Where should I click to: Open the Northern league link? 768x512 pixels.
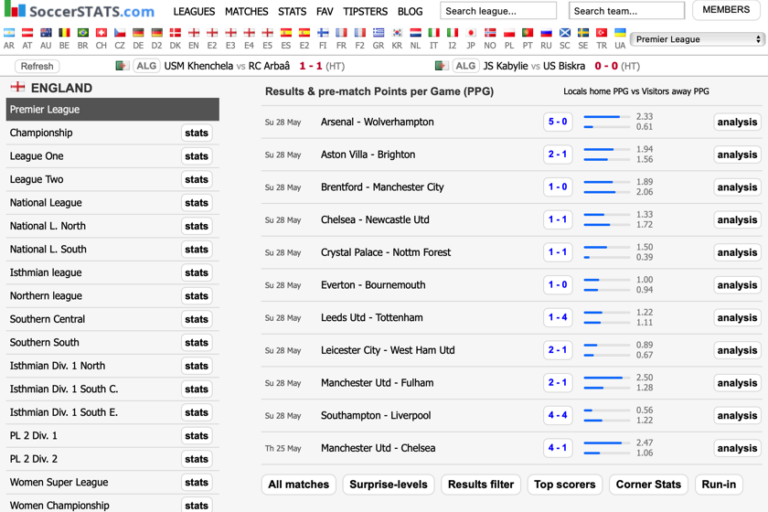(46, 296)
